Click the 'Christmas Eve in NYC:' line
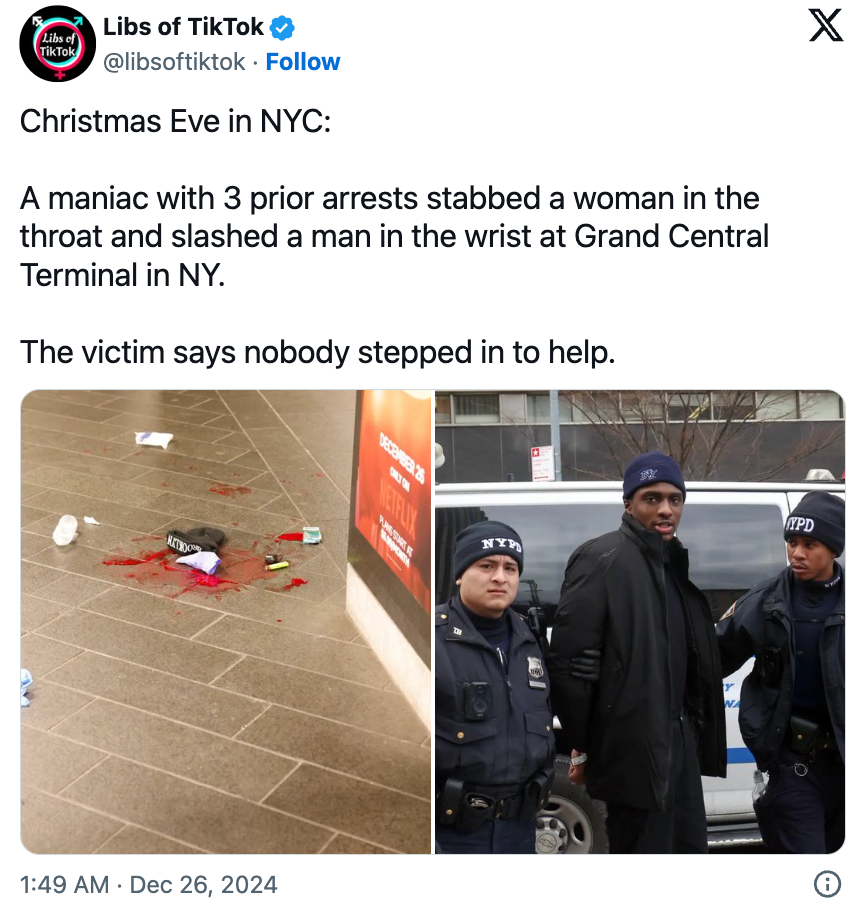868x910 pixels. [x=175, y=121]
